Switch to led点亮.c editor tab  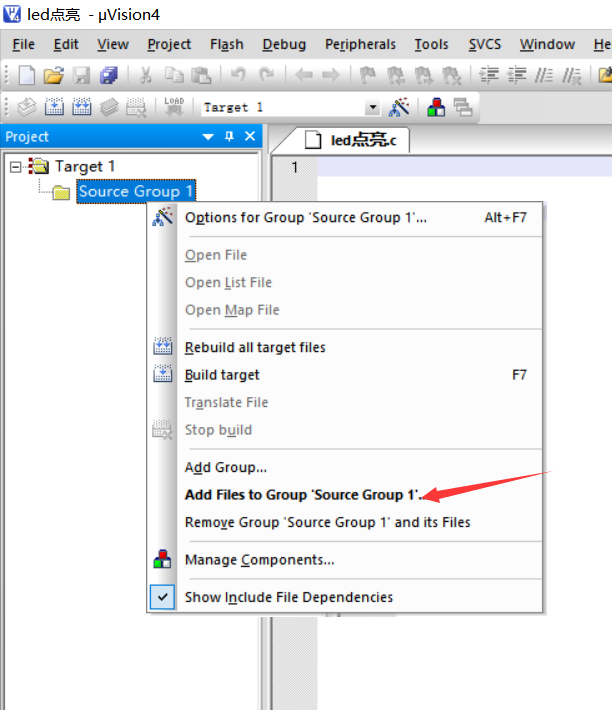352,140
